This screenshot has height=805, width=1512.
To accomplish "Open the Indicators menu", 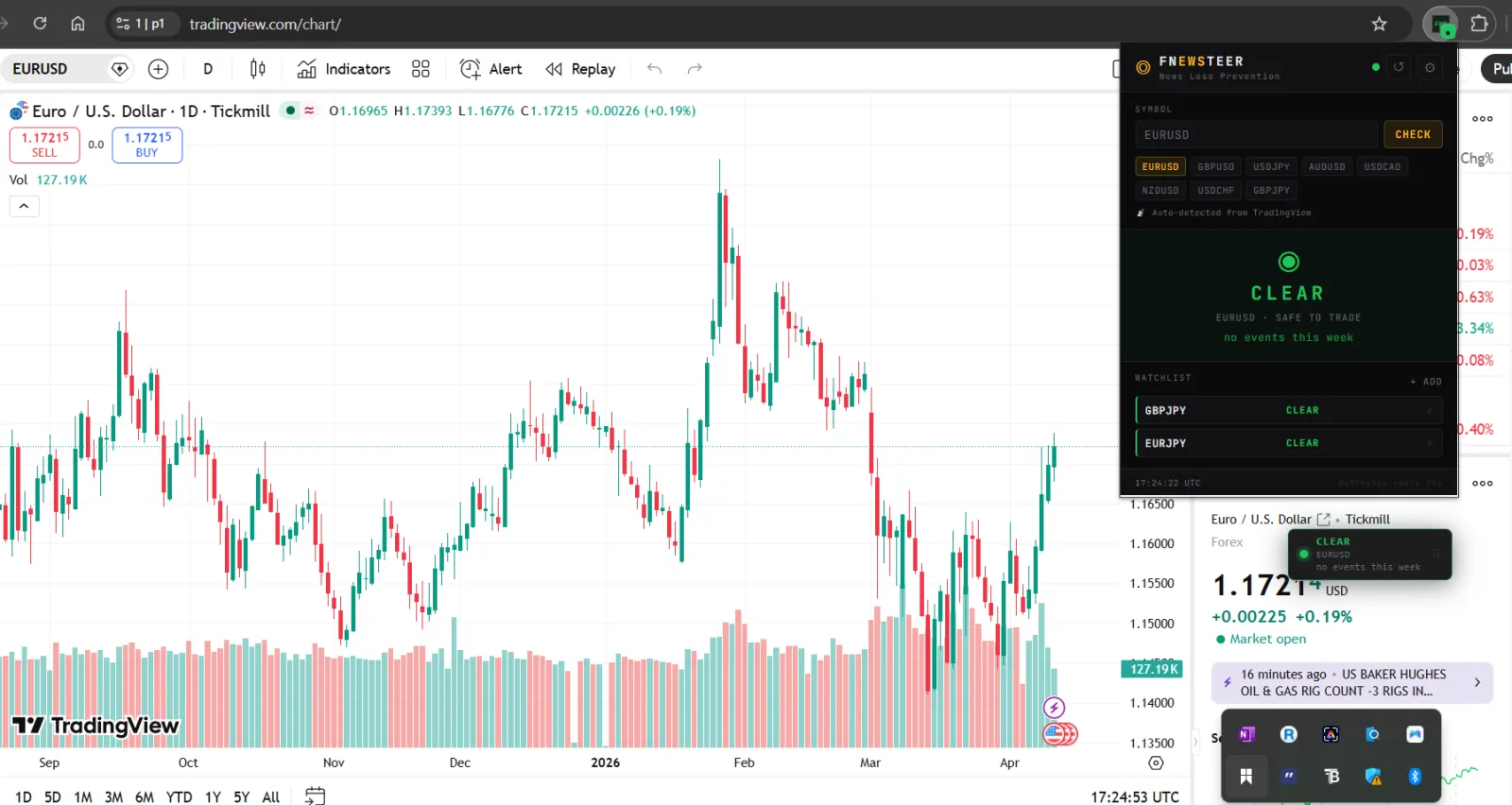I will point(344,69).
